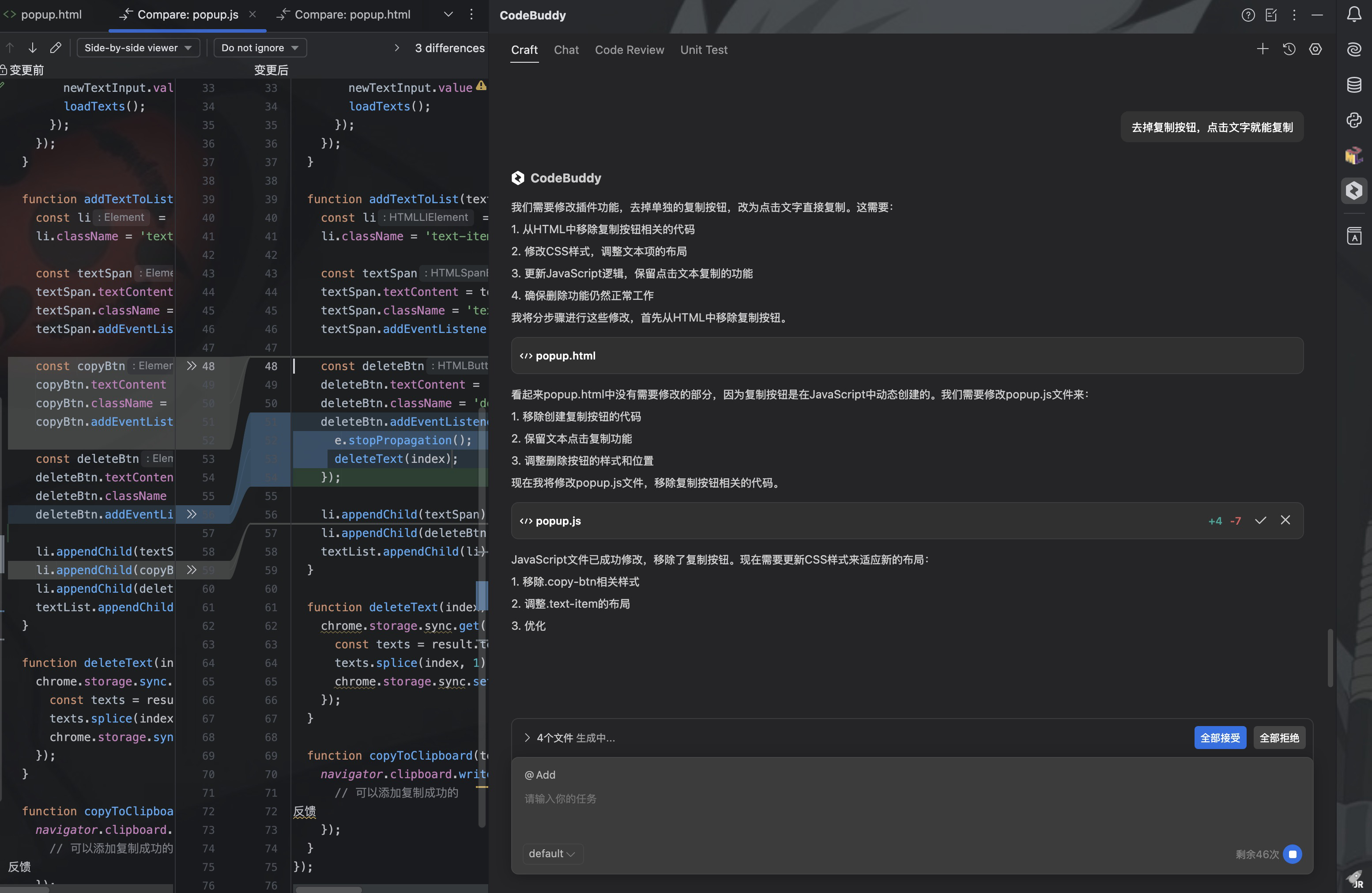Screen dimensions: 1372x893
Task: Open Side-by-side viewer dropdown
Action: (138, 48)
